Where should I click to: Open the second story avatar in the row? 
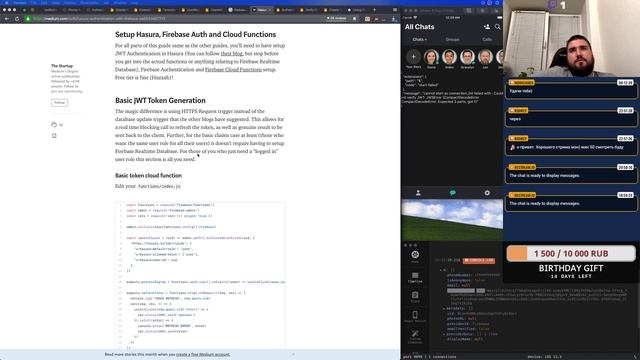click(x=449, y=57)
